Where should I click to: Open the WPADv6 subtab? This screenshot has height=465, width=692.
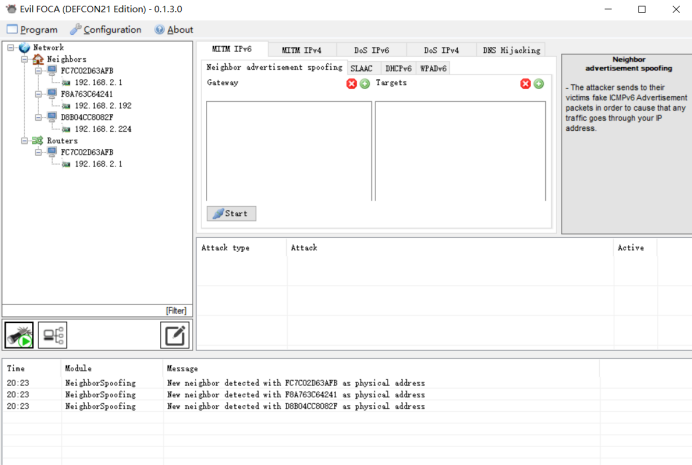click(x=433, y=68)
